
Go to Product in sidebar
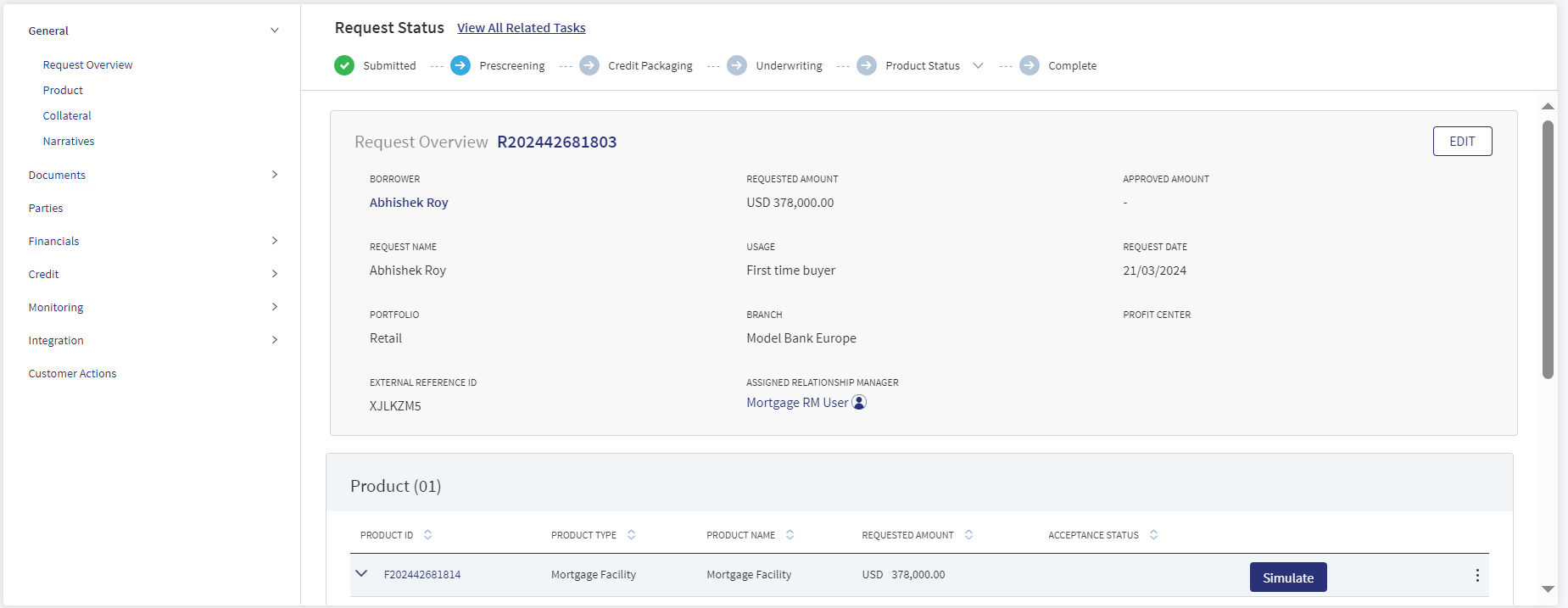tap(63, 90)
